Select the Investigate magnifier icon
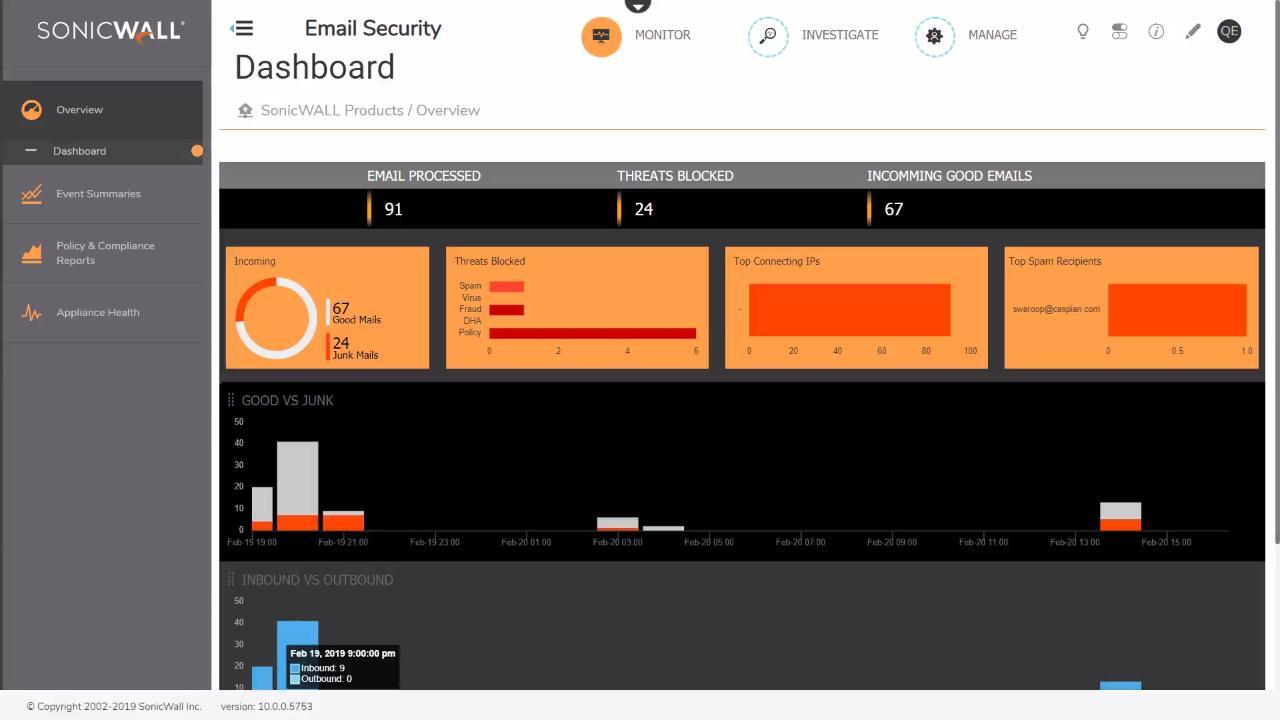Image resolution: width=1280 pixels, height=720 pixels. 768,36
